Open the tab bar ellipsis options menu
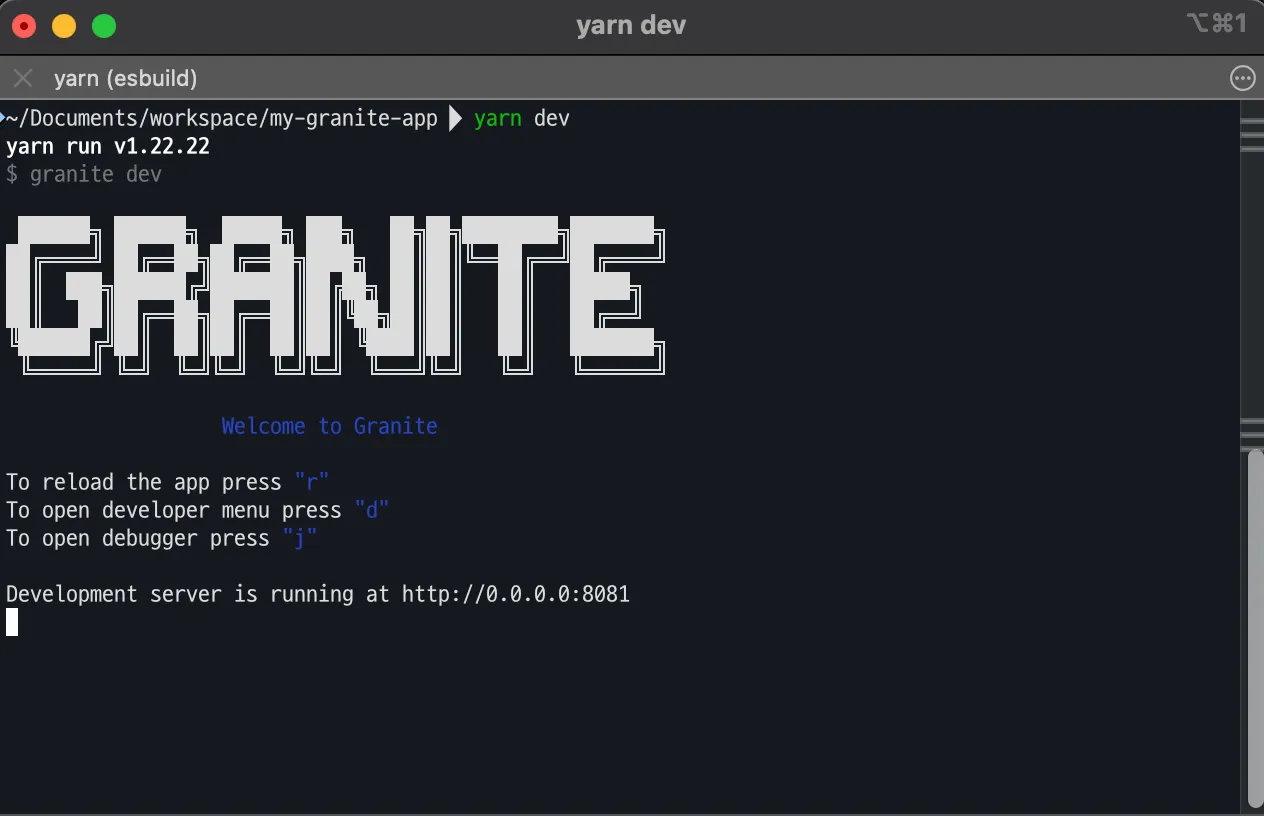 [1242, 78]
